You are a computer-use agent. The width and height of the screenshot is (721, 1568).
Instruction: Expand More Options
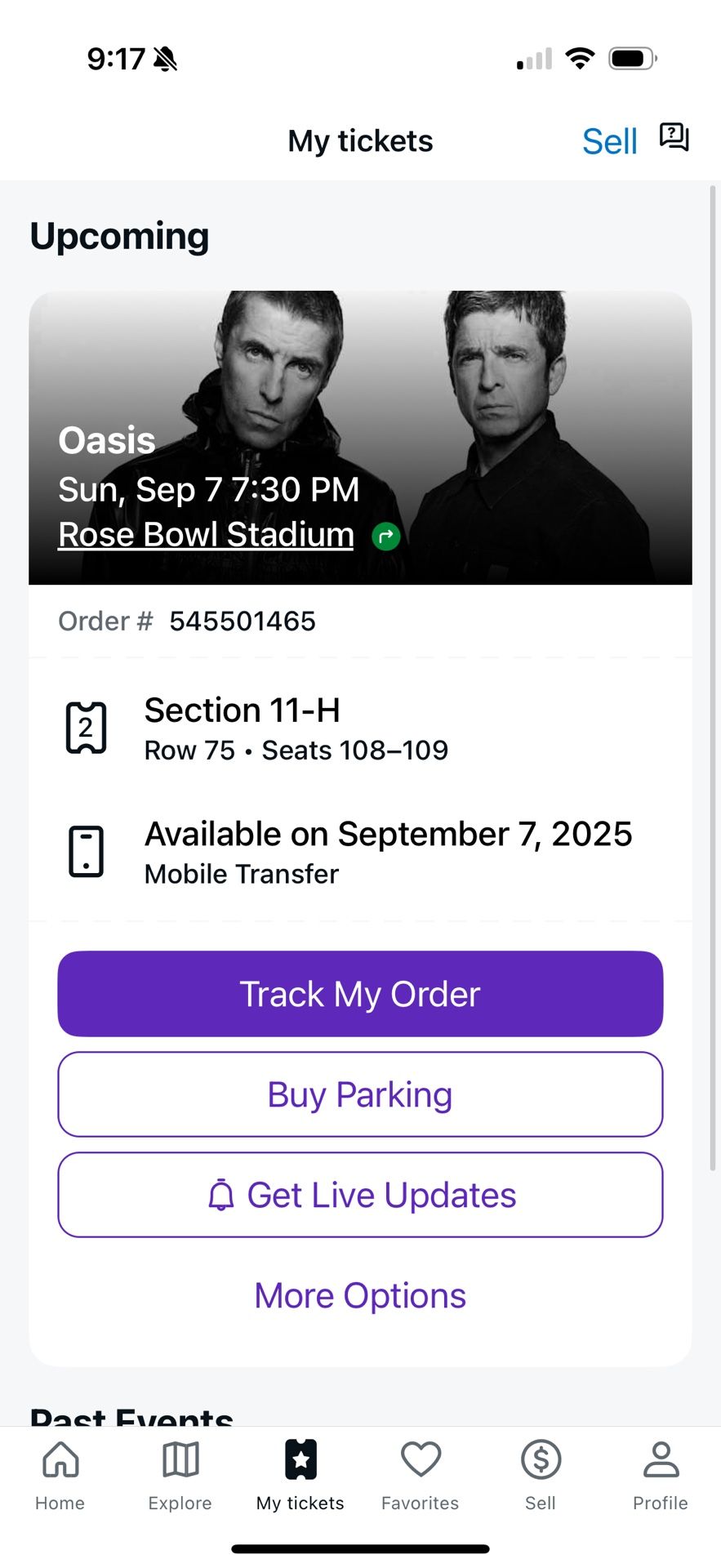click(360, 1295)
